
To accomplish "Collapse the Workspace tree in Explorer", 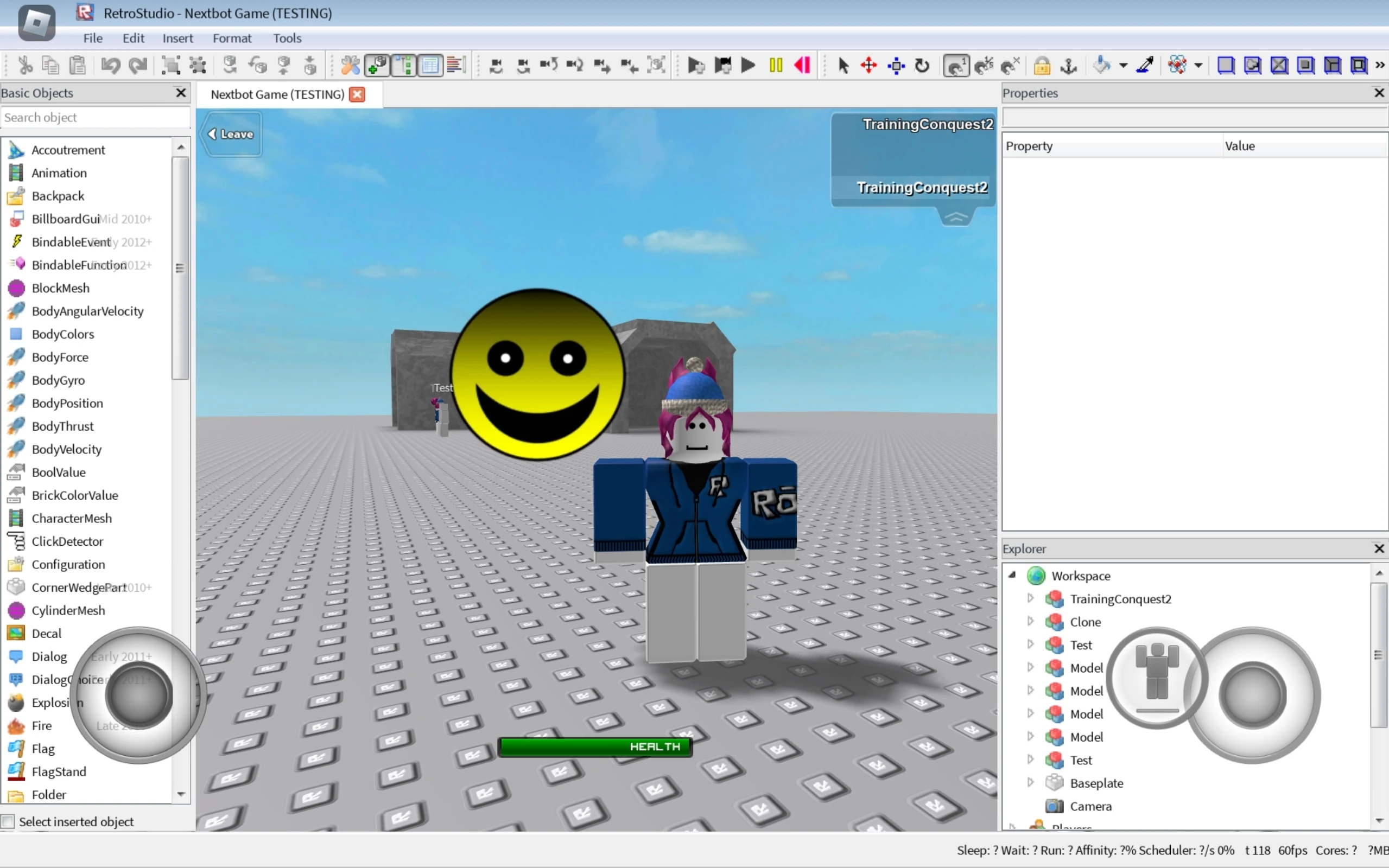I will (1012, 575).
